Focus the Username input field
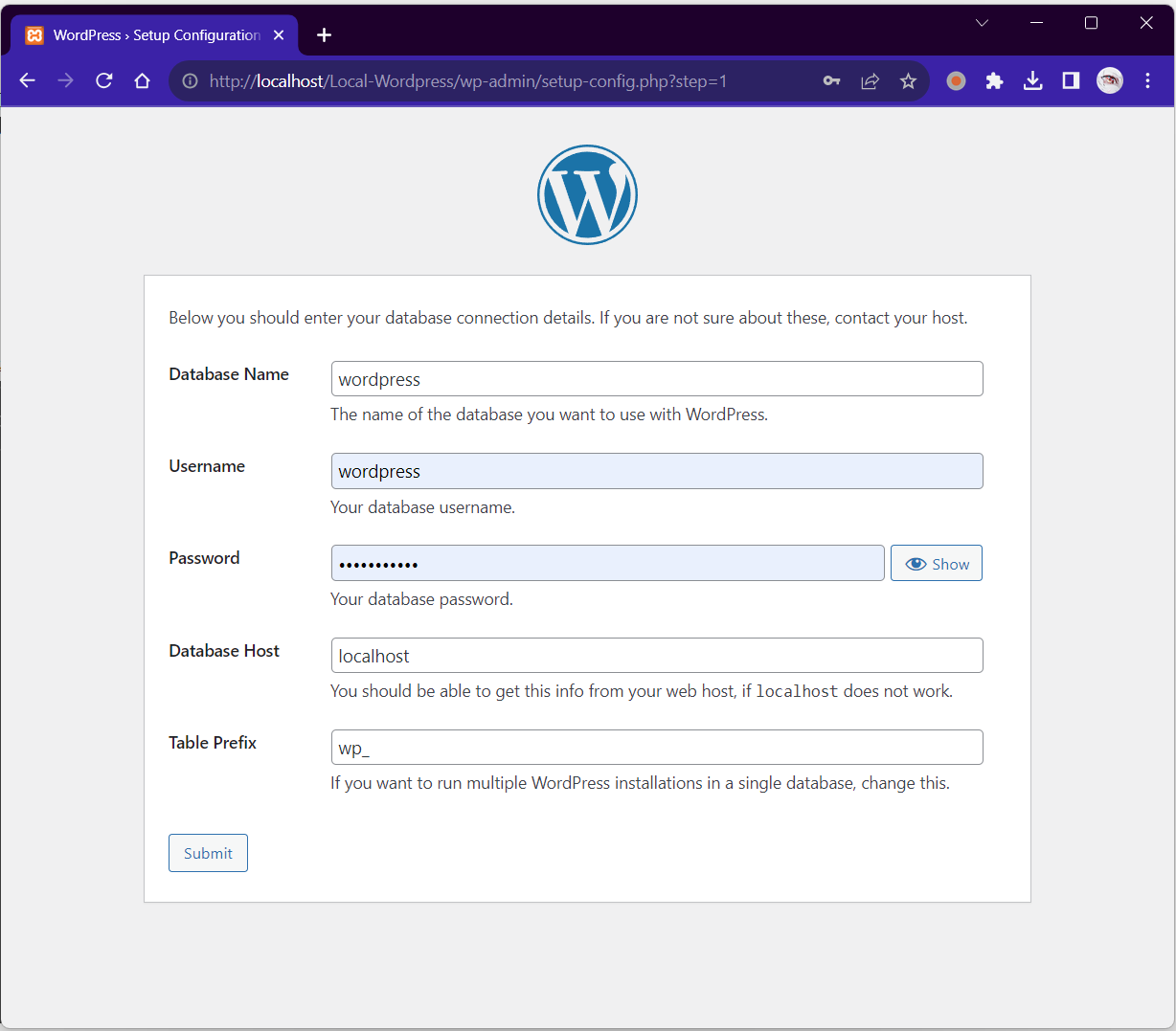This screenshot has height=1031, width=1176. 657,471
